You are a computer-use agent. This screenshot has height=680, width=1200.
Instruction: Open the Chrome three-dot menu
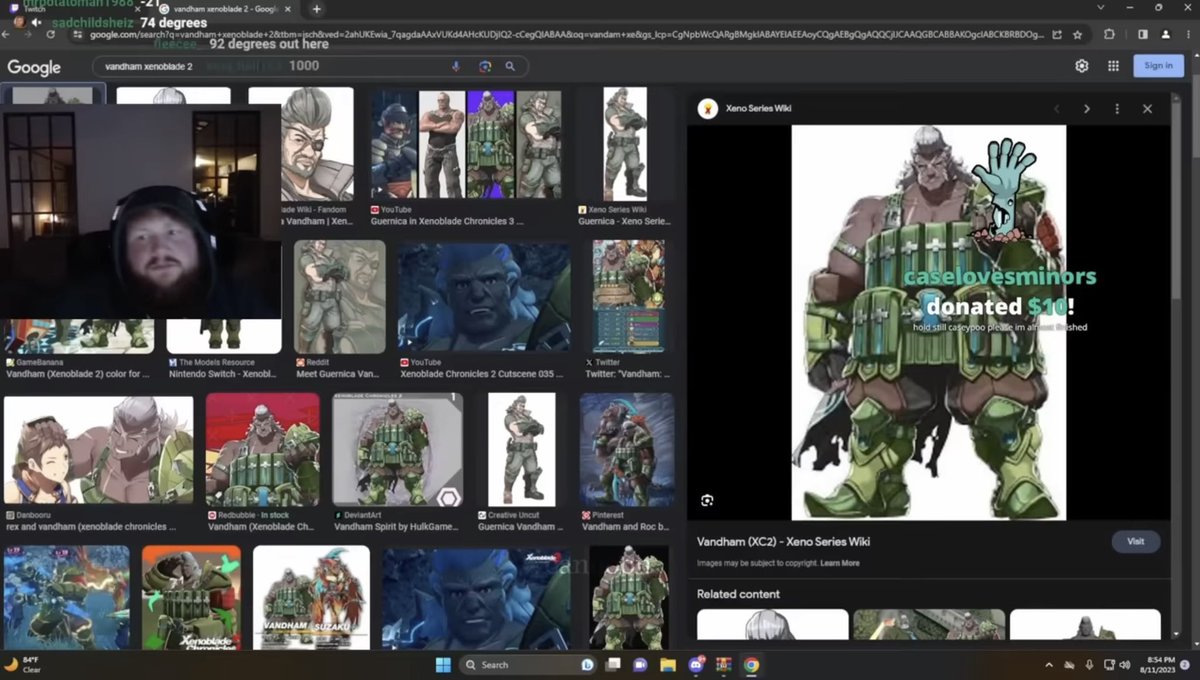pyautogui.click(x=1187, y=34)
